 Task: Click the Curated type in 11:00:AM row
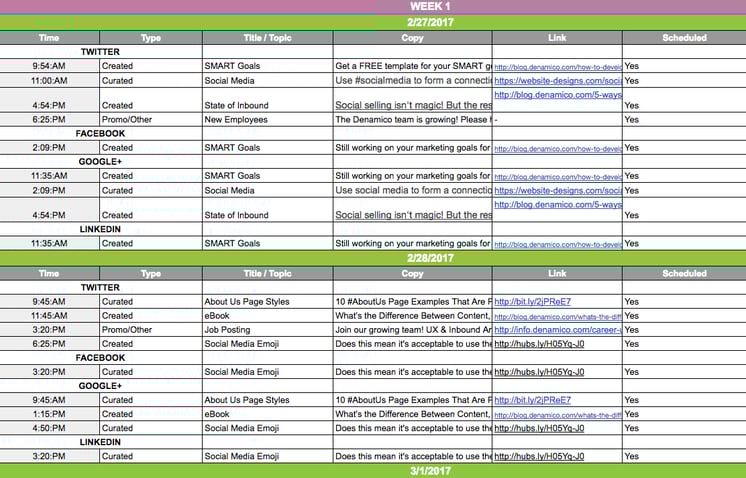151,80
